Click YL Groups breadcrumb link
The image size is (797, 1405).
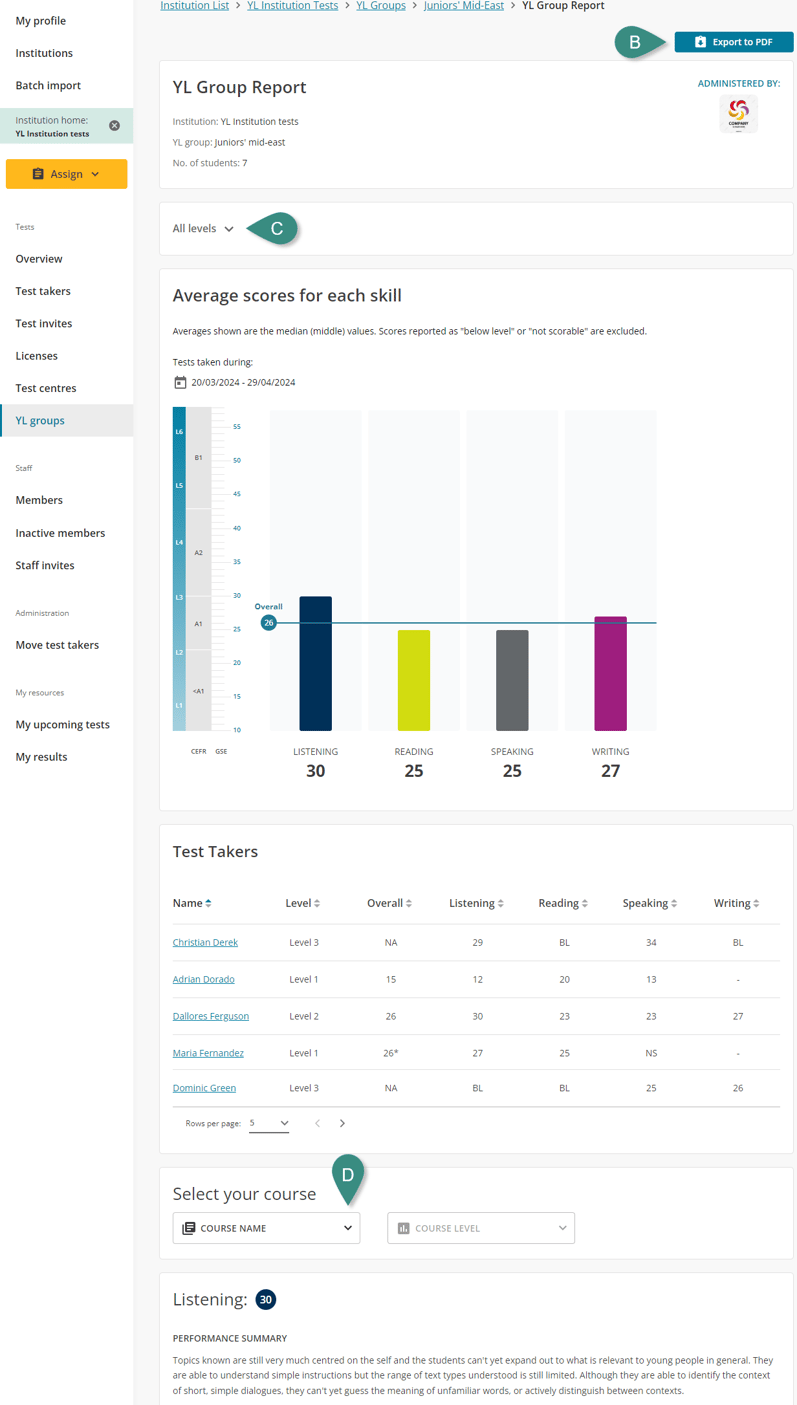coord(381,6)
